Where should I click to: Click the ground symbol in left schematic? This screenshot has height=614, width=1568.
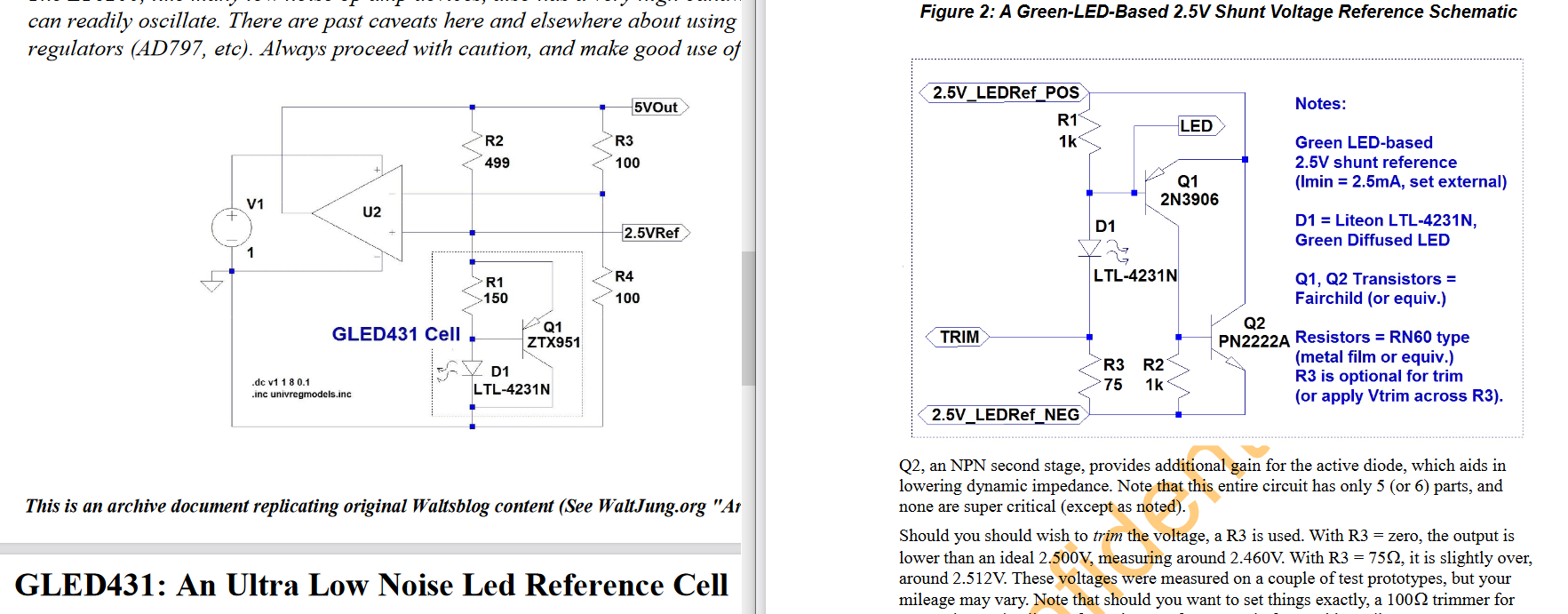pyautogui.click(x=211, y=284)
